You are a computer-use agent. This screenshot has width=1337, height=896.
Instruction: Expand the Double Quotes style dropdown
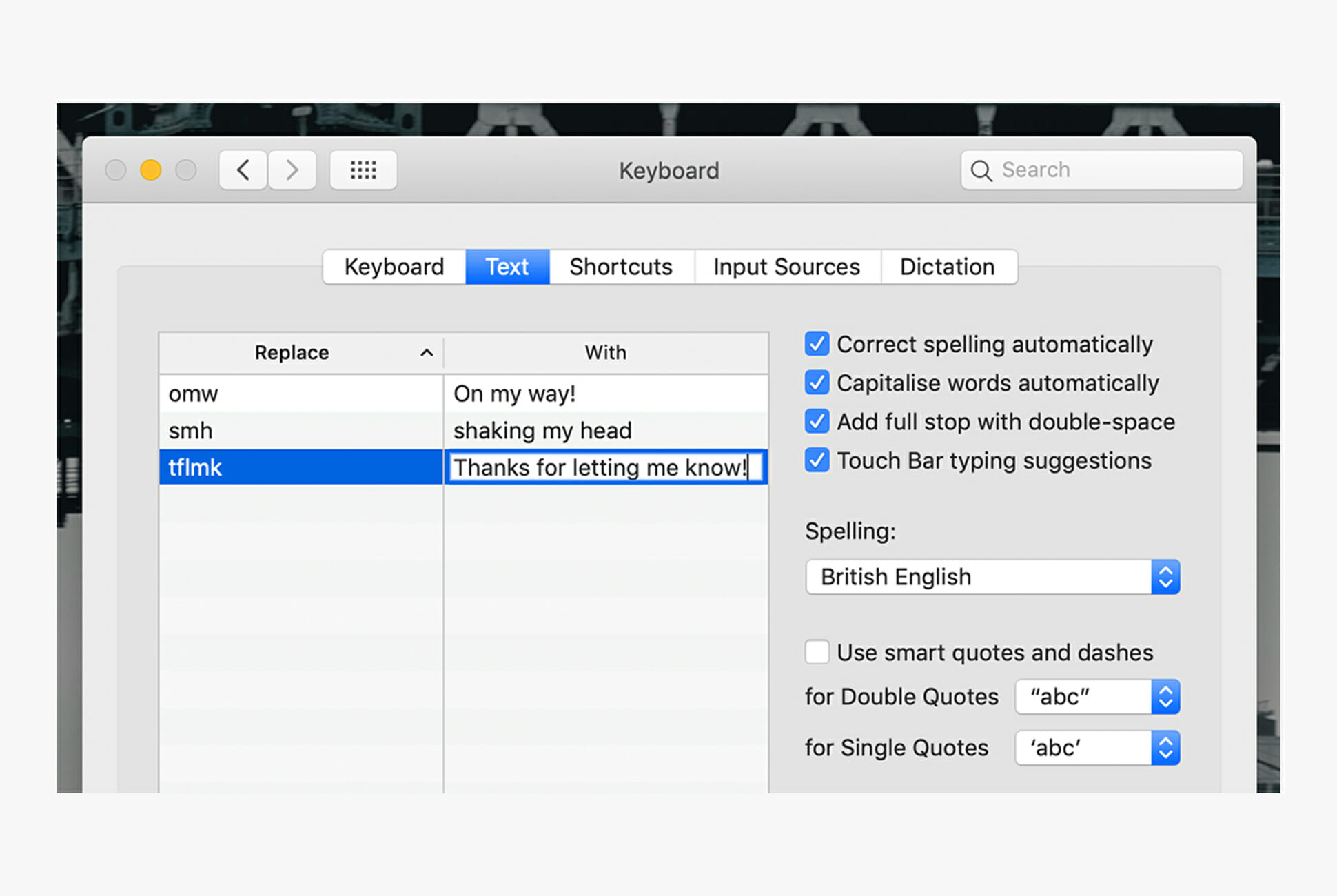(x=1097, y=697)
